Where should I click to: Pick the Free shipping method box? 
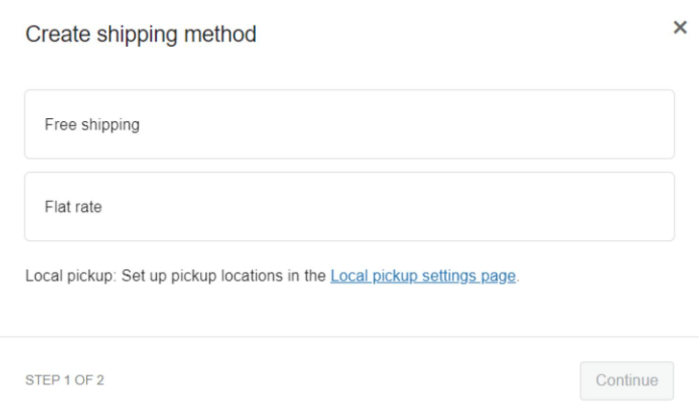pyautogui.click(x=349, y=125)
